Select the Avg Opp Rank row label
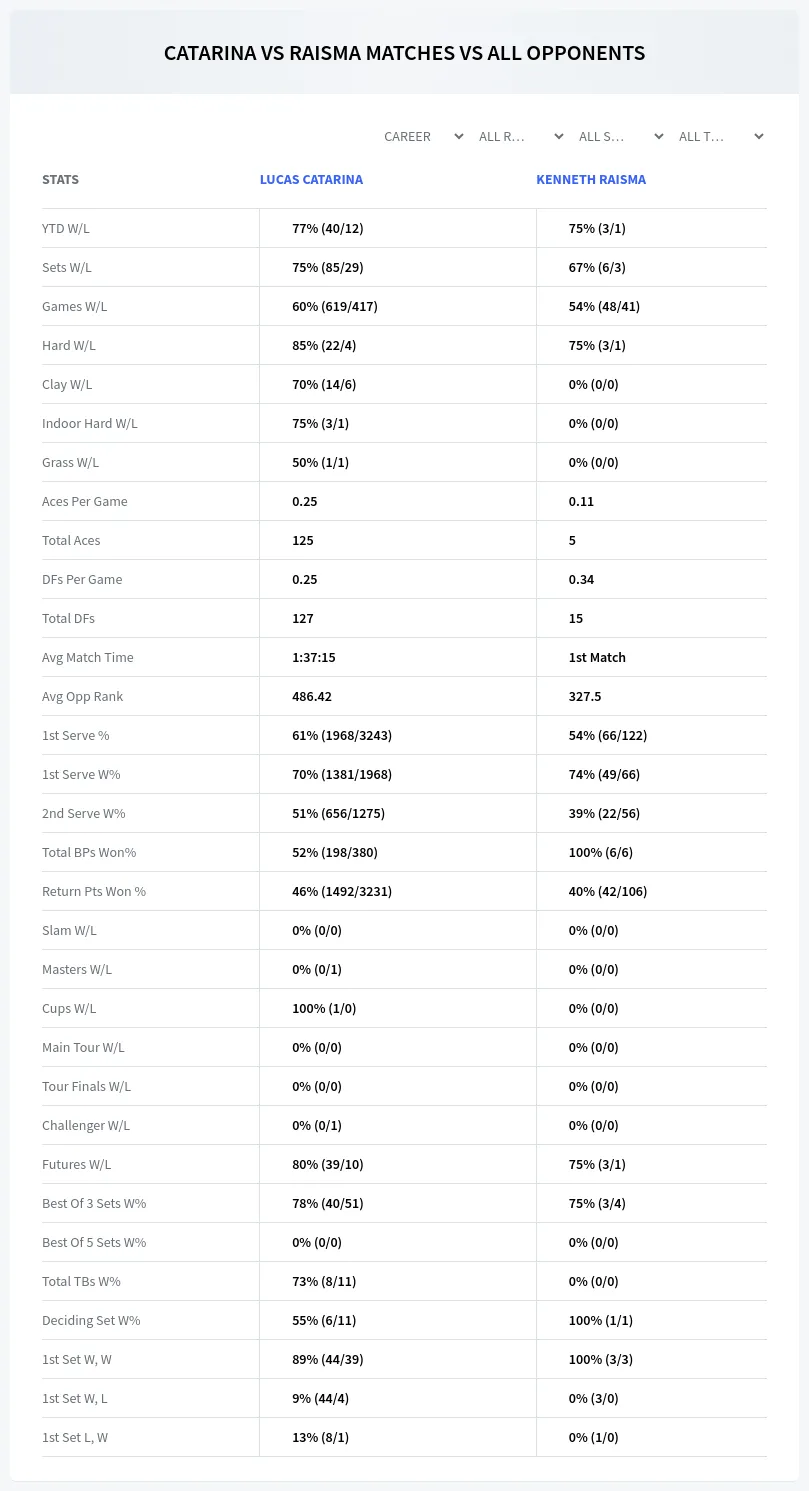This screenshot has width=809, height=1491. coord(83,696)
